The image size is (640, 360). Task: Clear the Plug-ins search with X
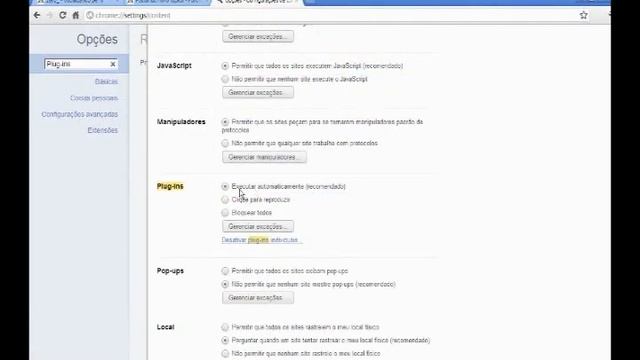113,64
